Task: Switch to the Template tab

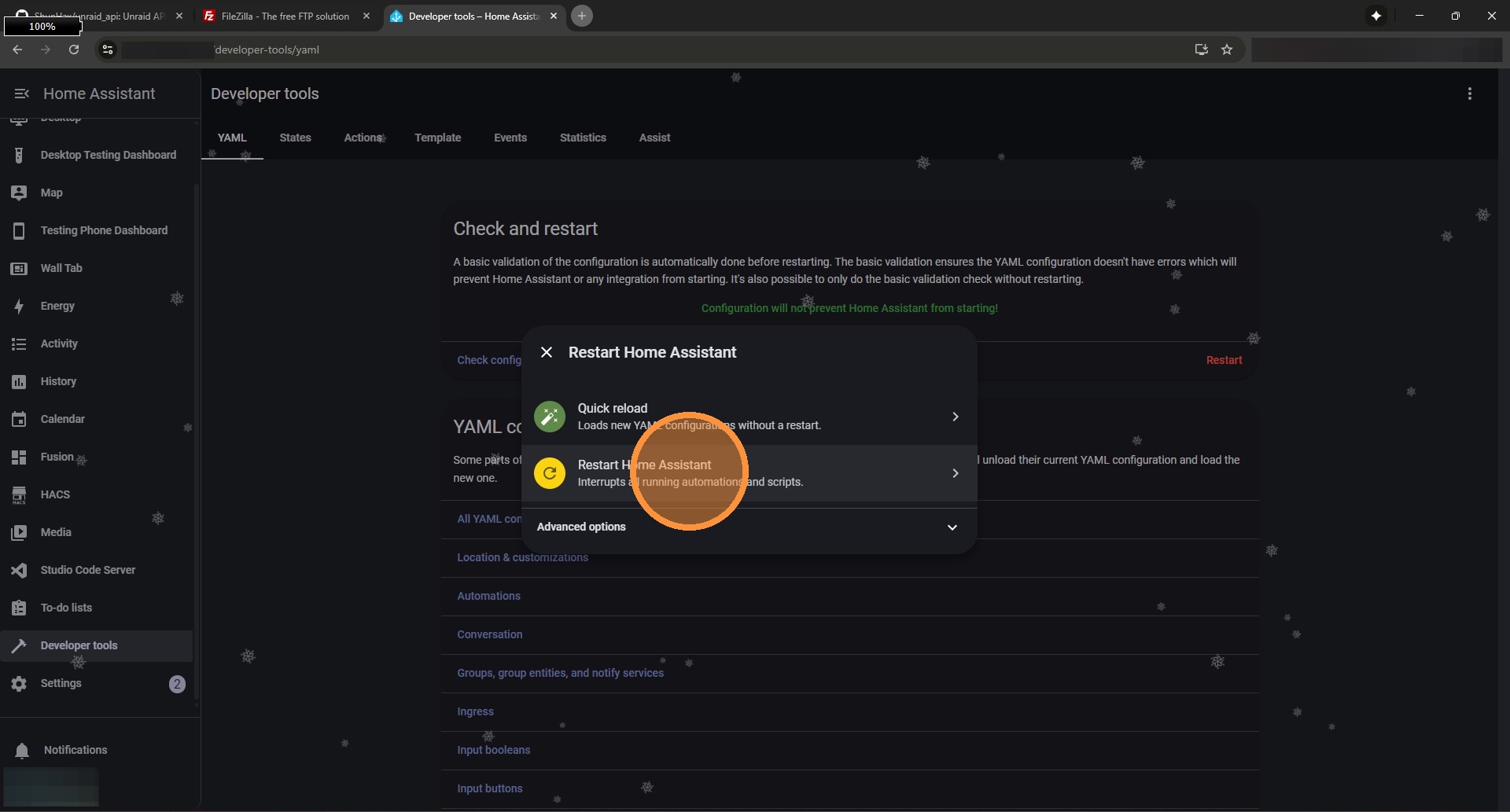Action: [438, 138]
